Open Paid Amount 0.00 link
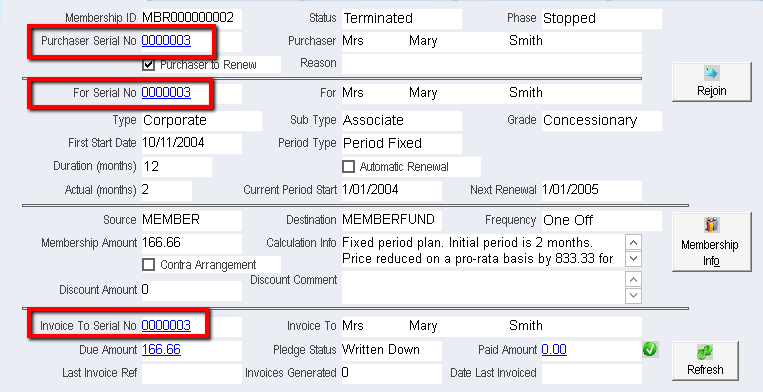The width and height of the screenshot is (763, 392). pyautogui.click(x=554, y=349)
